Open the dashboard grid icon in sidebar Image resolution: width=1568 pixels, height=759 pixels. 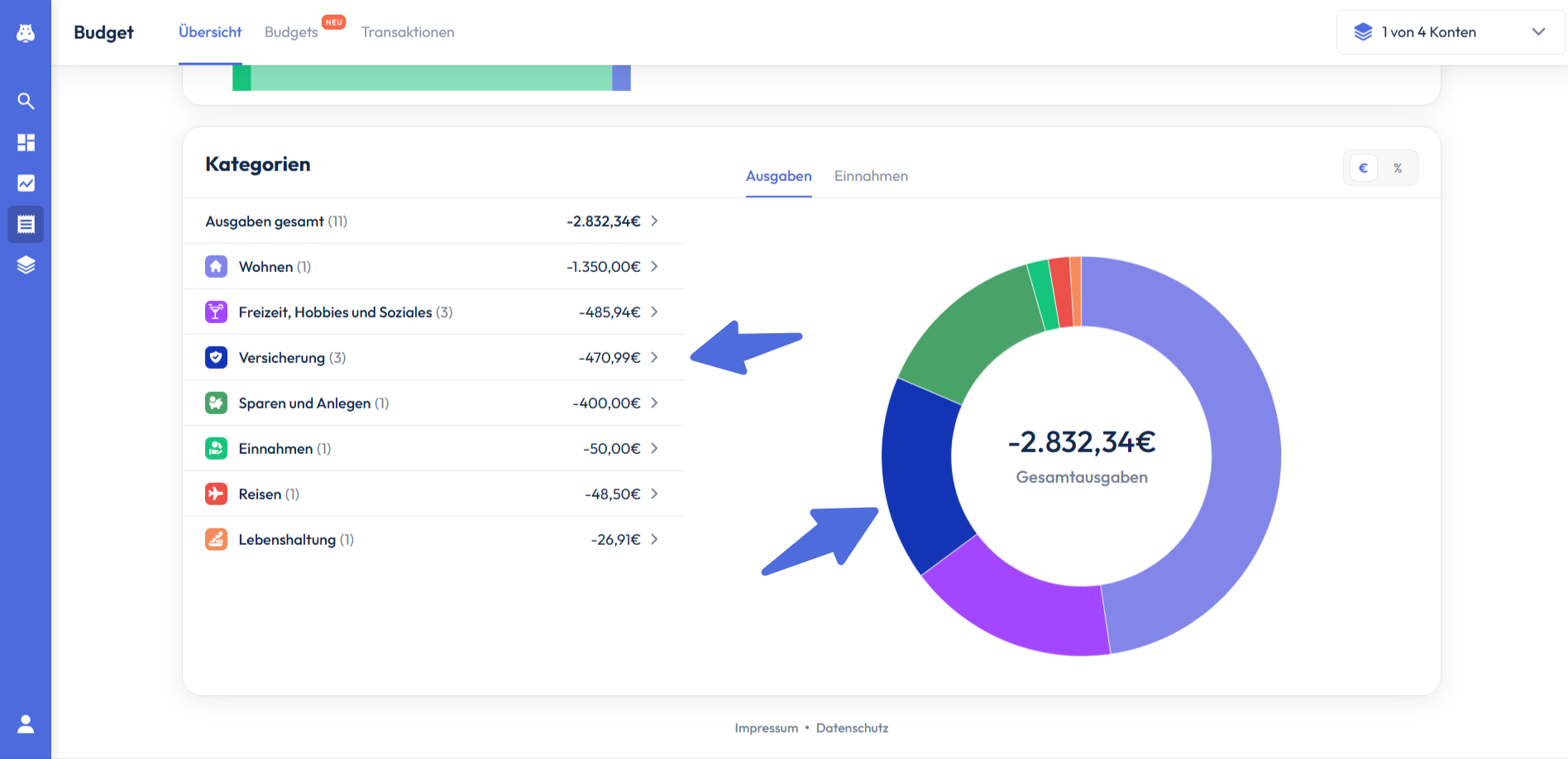[26, 142]
